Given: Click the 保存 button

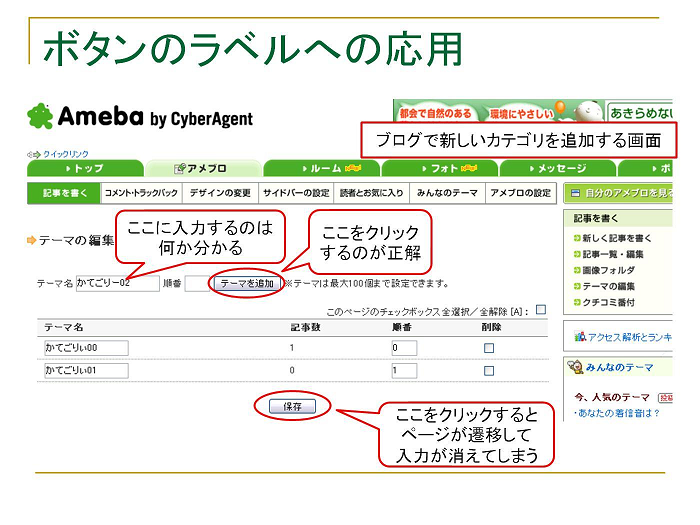Looking at the screenshot, I should (292, 406).
